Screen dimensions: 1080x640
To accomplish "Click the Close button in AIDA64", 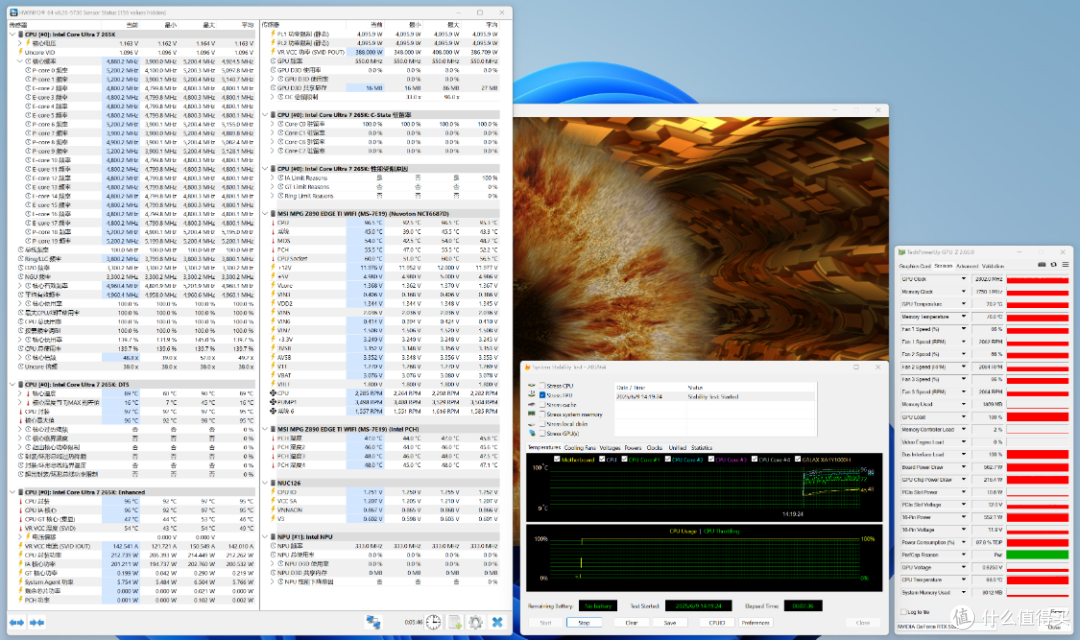I will tap(863, 622).
